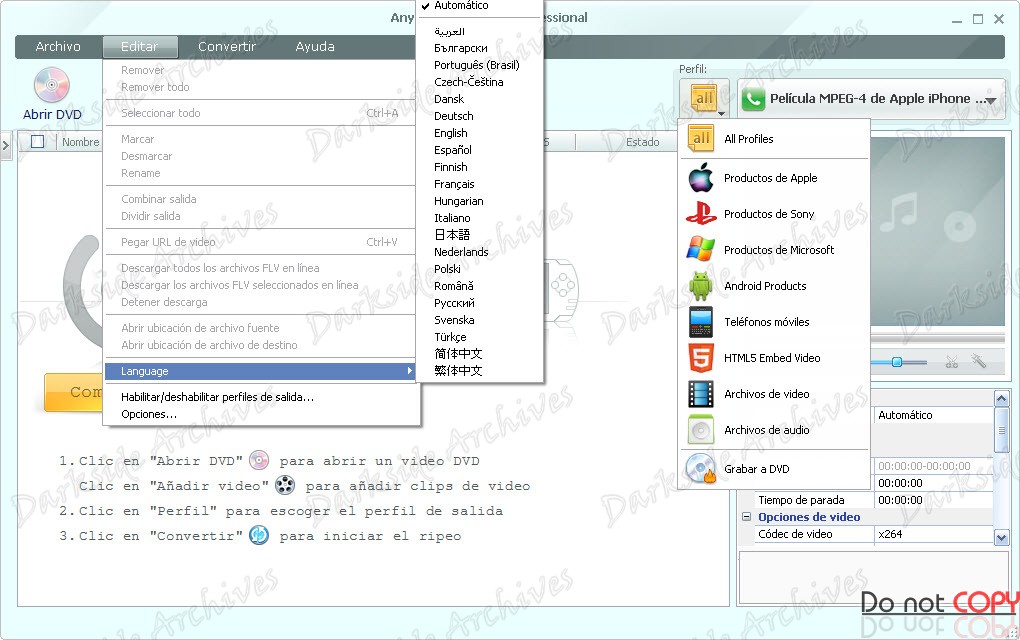The image size is (1020, 640).
Task: Switch language to Deutsch
Action: coord(453,116)
